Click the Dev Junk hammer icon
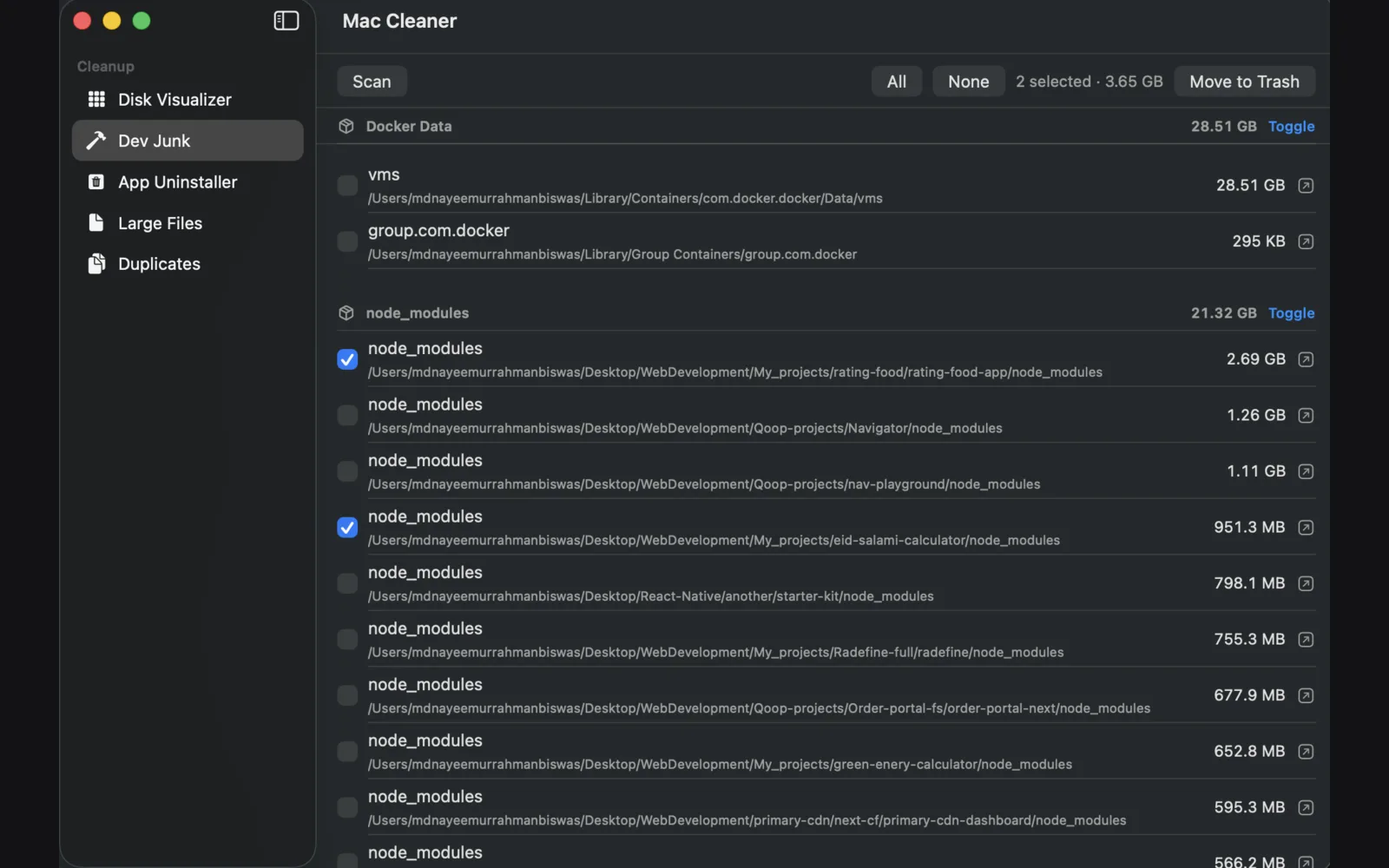Screen dimensions: 1389x868 pyautogui.click(x=96, y=141)
